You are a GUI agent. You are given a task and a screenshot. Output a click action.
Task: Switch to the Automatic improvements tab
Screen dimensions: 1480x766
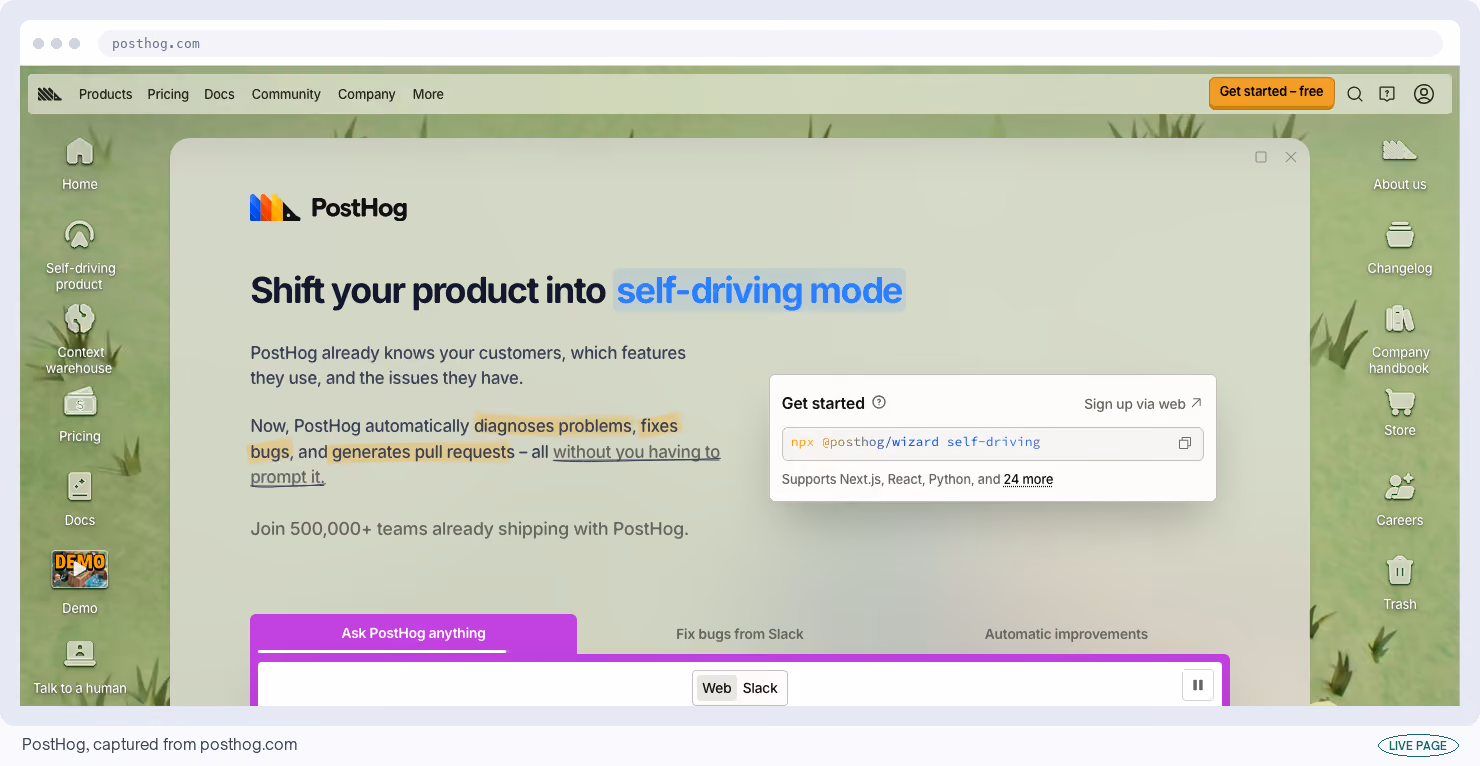(1066, 634)
